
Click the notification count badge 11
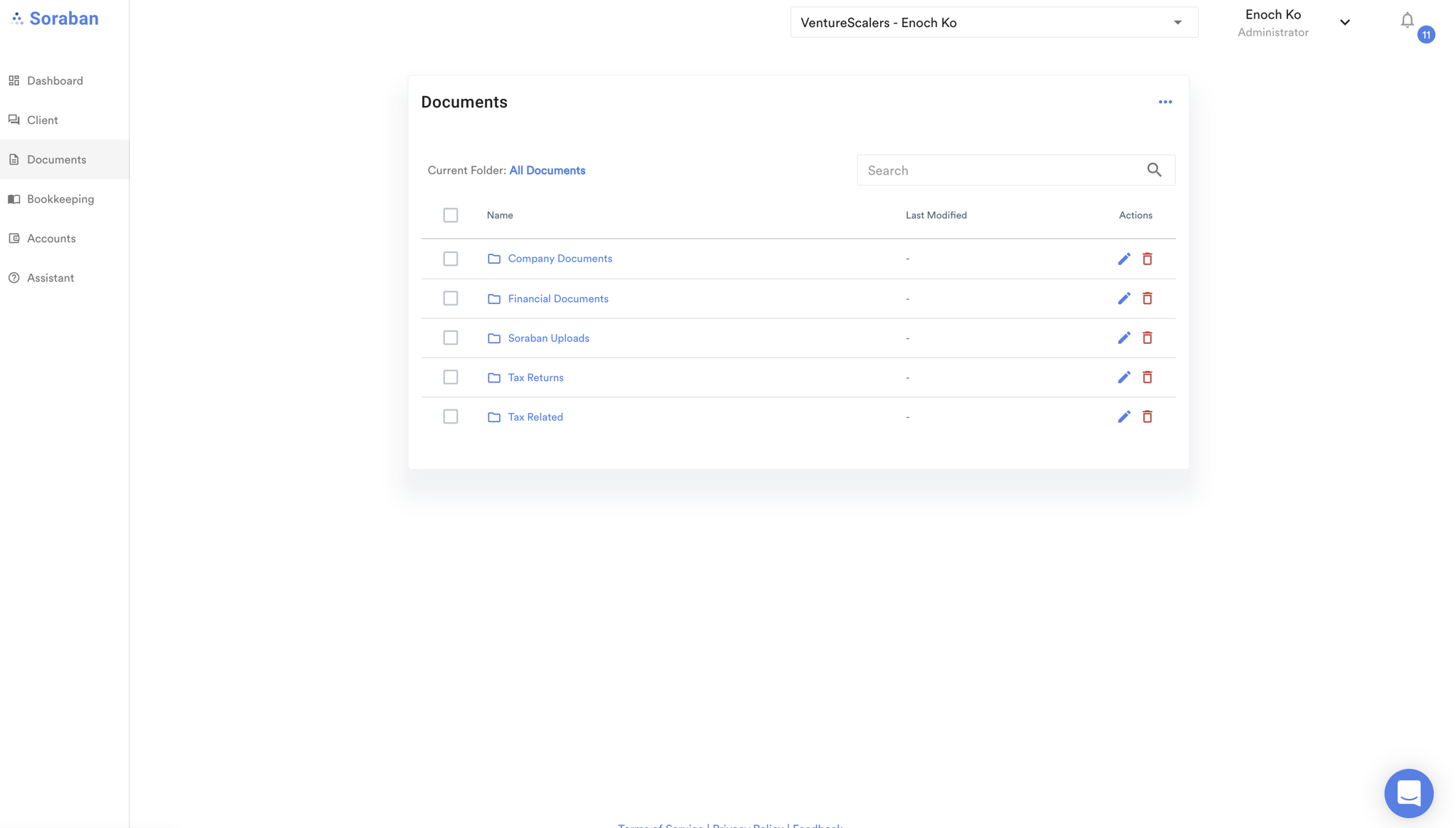coord(1425,35)
